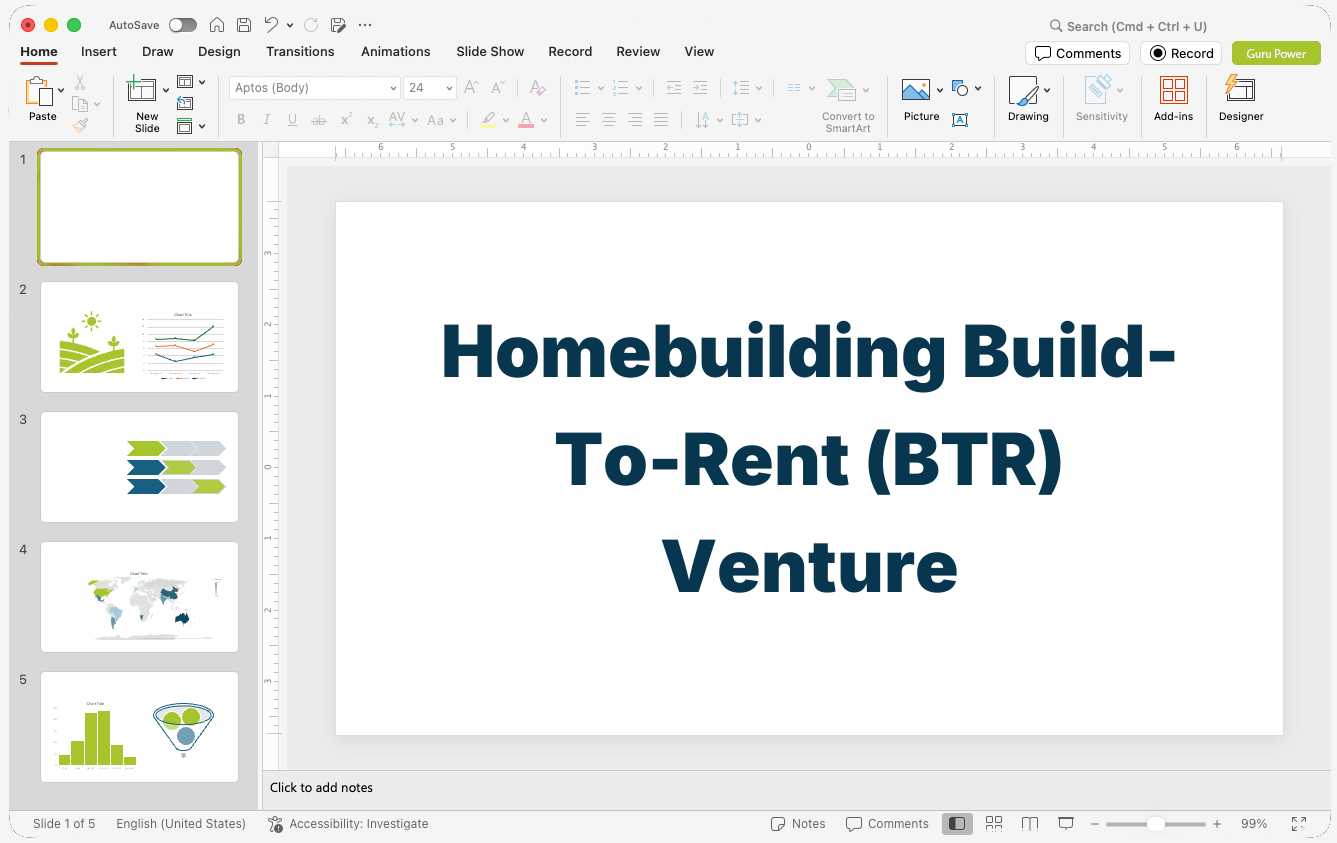Open the Home icon in title bar
Screen dimensions: 1337x843
(x=216, y=25)
